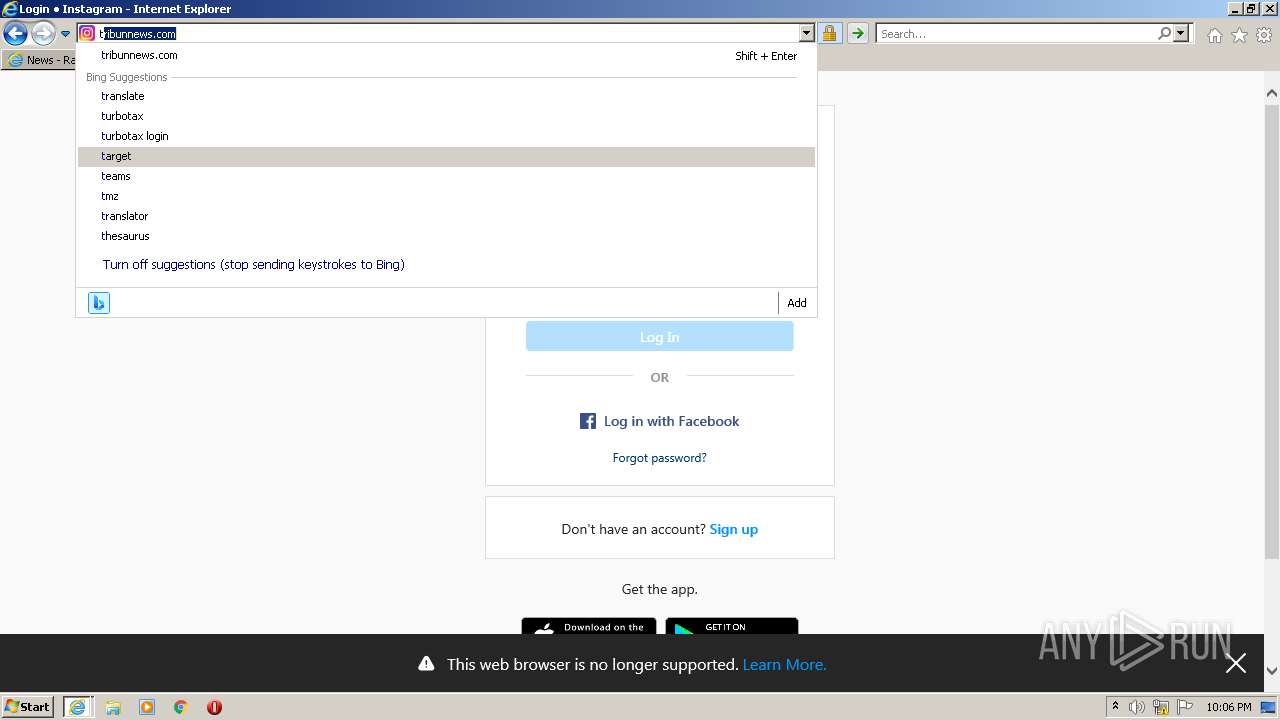Click the Add search provider button
1280x720 pixels.
[x=797, y=303]
